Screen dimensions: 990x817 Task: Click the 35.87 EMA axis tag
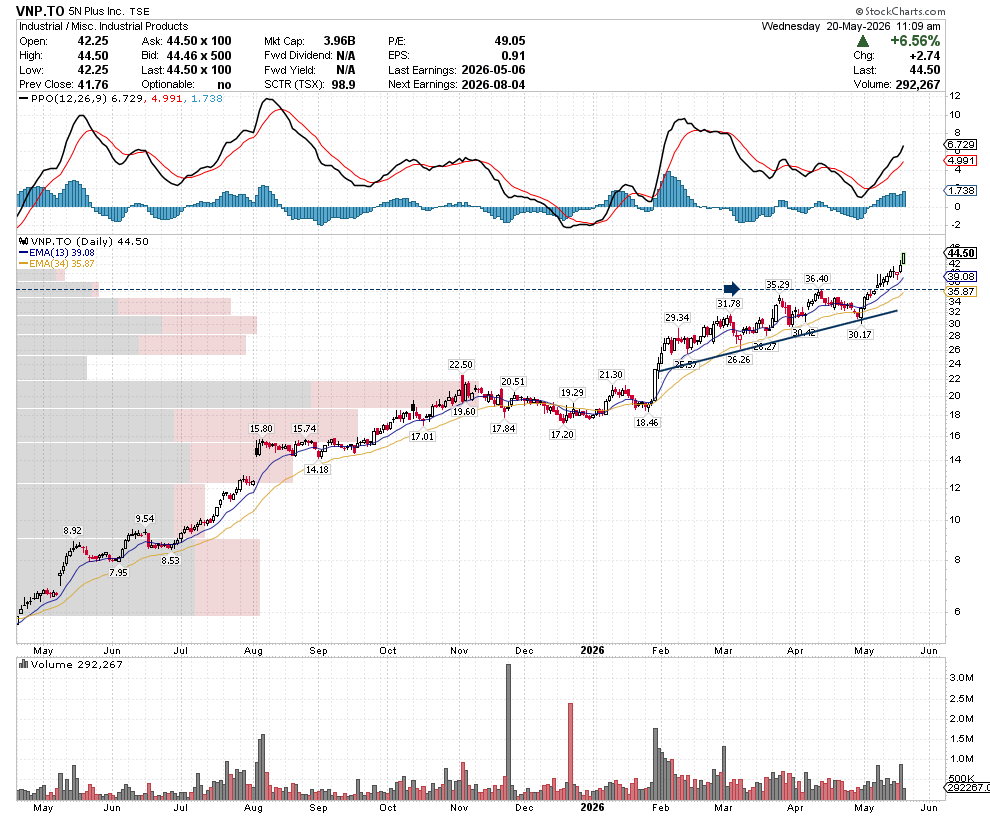pyautogui.click(x=960, y=291)
